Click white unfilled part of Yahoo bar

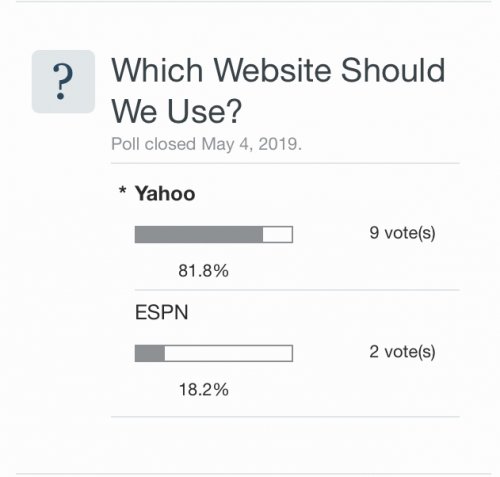click(x=278, y=235)
